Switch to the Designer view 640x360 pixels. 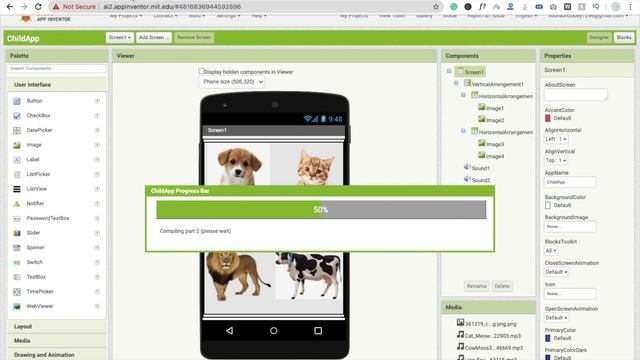click(x=599, y=38)
